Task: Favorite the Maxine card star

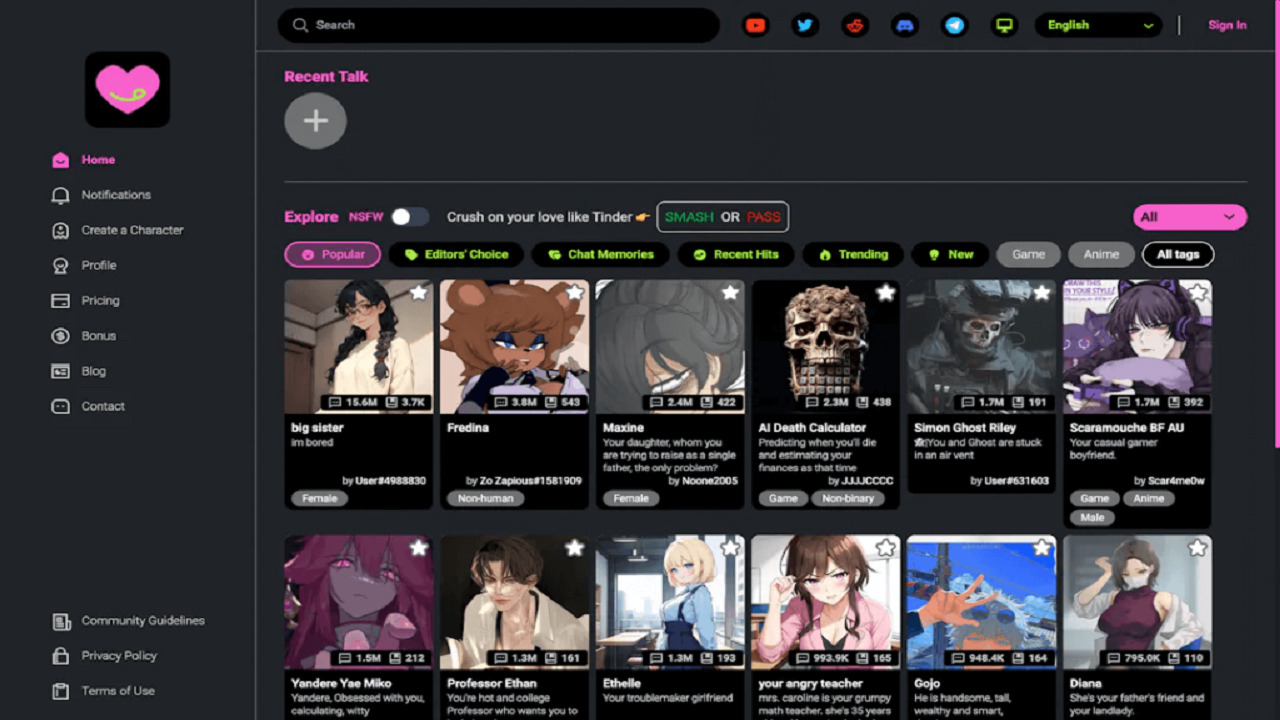Action: click(x=731, y=292)
